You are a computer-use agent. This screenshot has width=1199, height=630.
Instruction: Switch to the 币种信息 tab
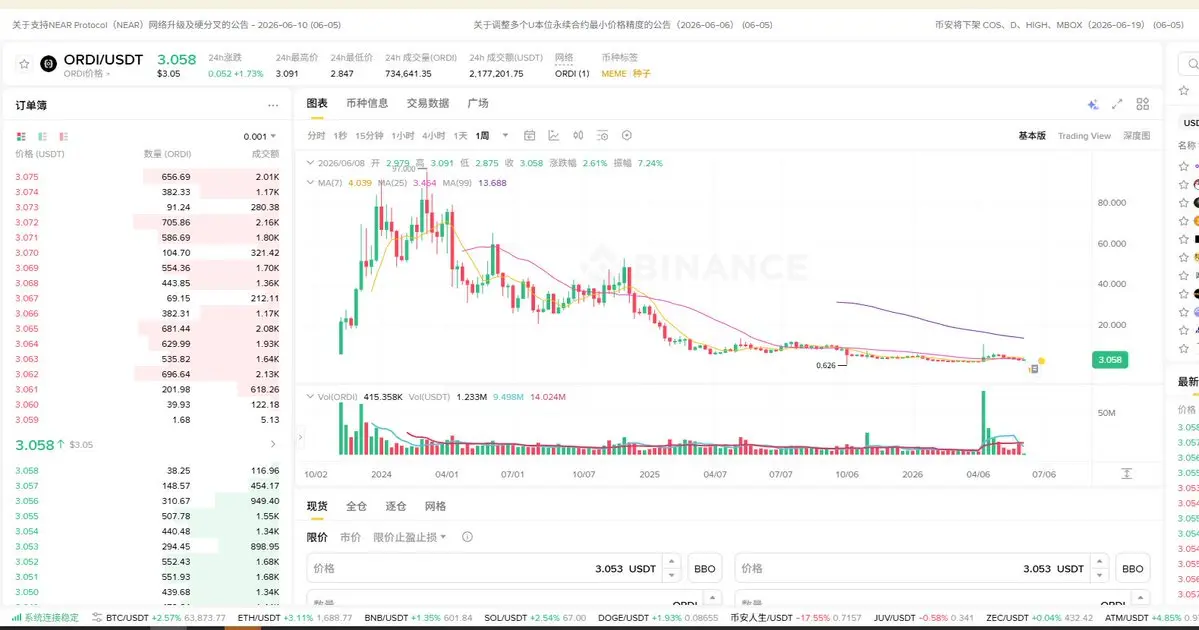click(x=367, y=103)
